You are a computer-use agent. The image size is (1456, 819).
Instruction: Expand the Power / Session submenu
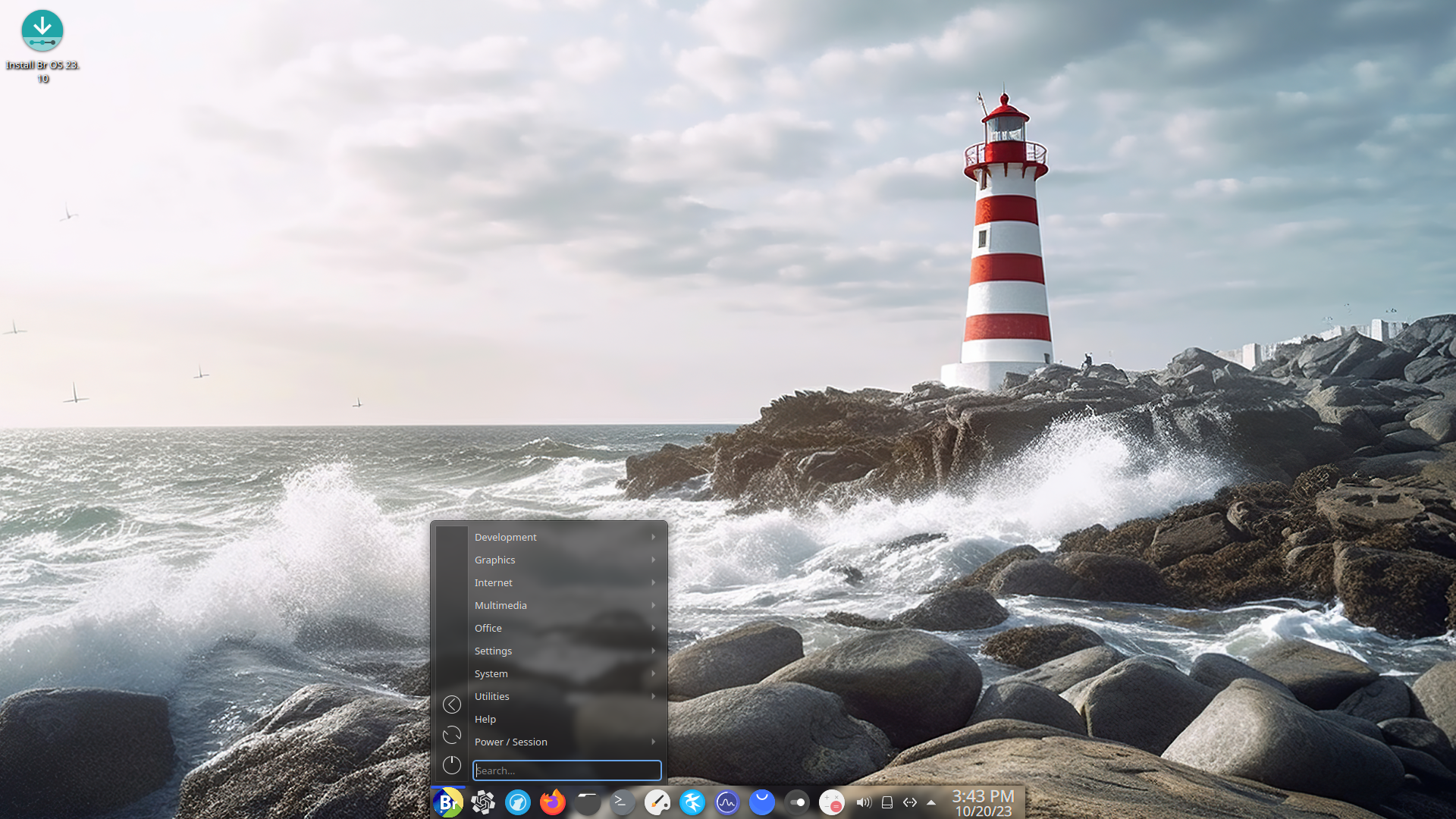coord(567,742)
